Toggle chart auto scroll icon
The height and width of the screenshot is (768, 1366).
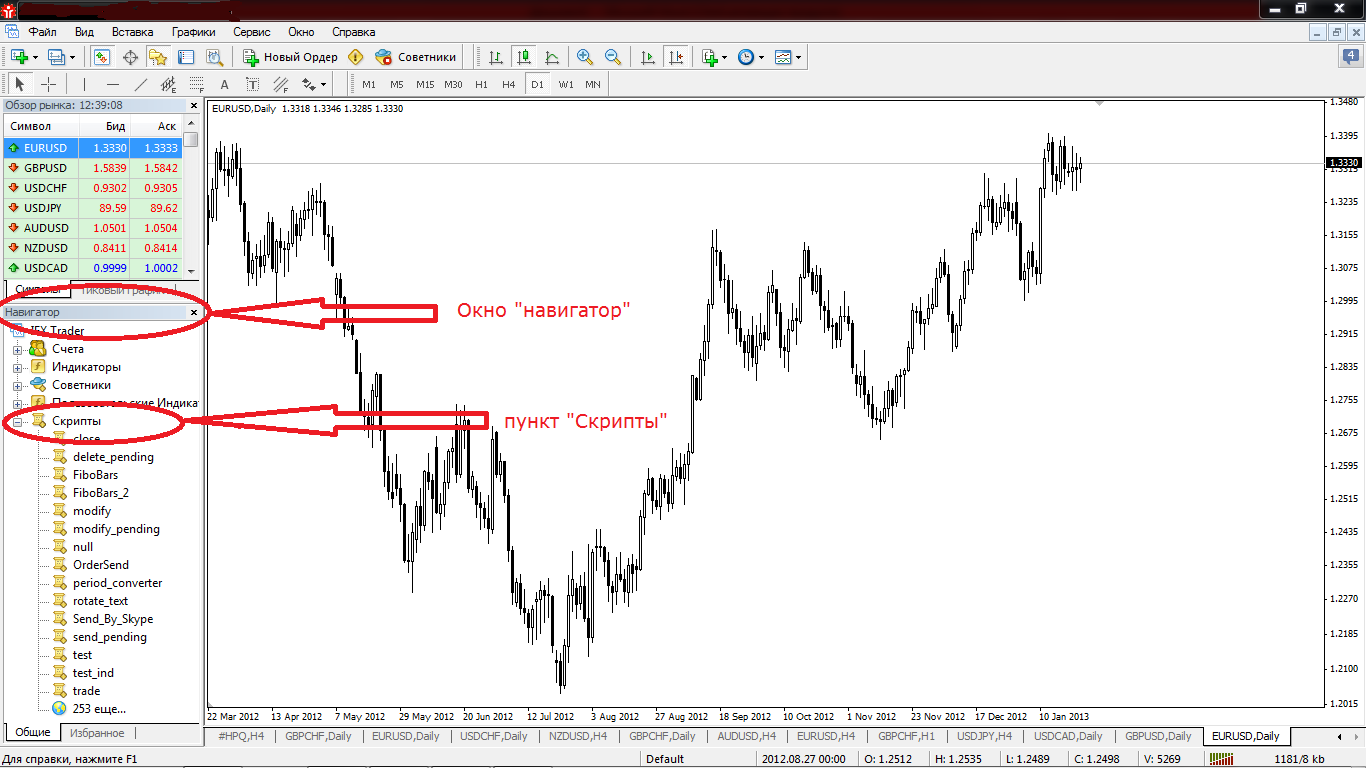pyautogui.click(x=648, y=57)
